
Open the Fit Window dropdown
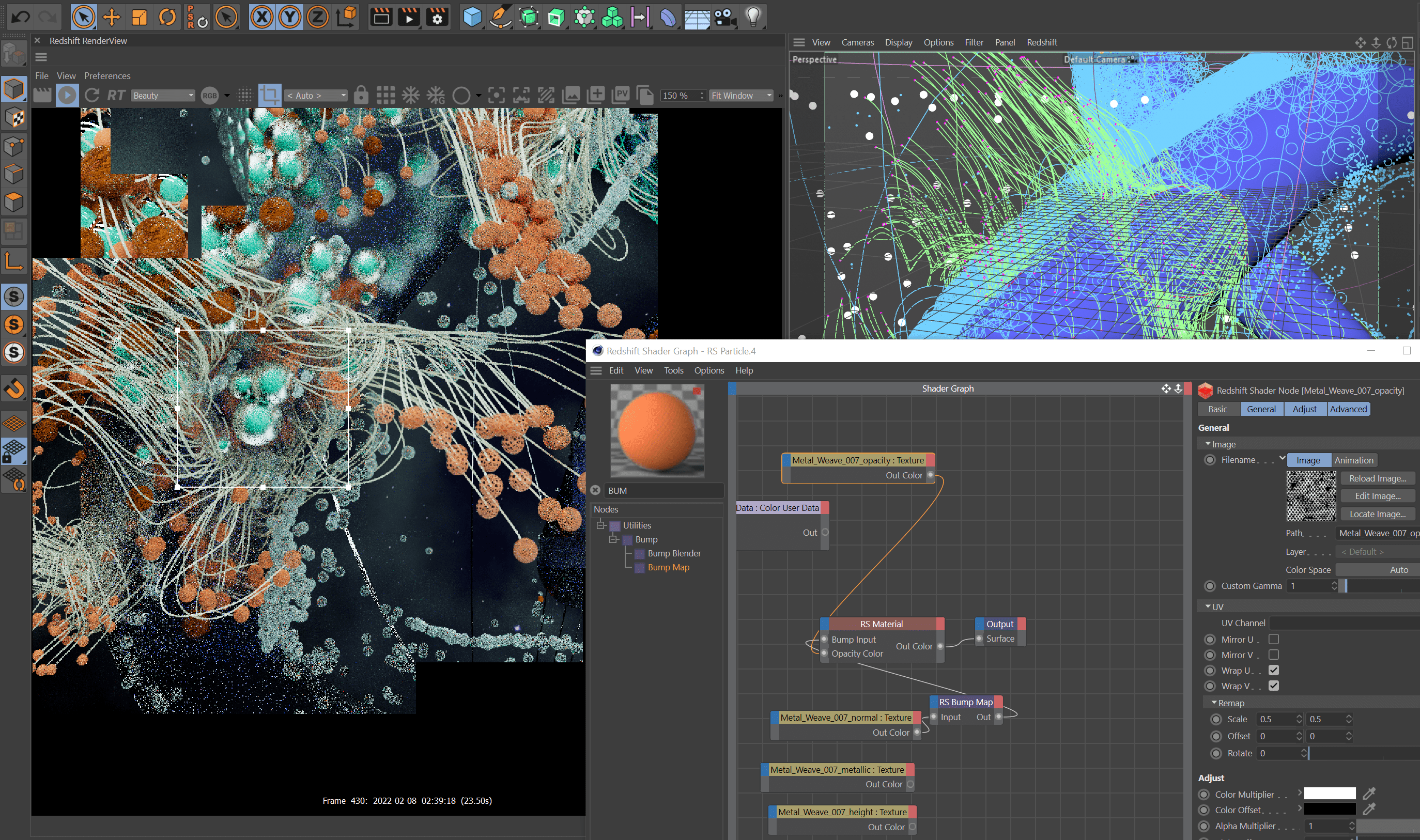coord(741,96)
